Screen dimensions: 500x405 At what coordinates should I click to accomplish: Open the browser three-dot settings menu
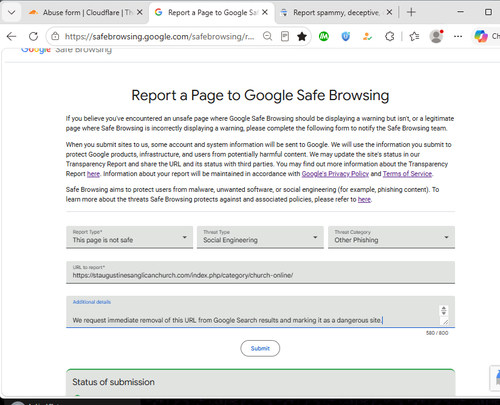click(x=458, y=36)
